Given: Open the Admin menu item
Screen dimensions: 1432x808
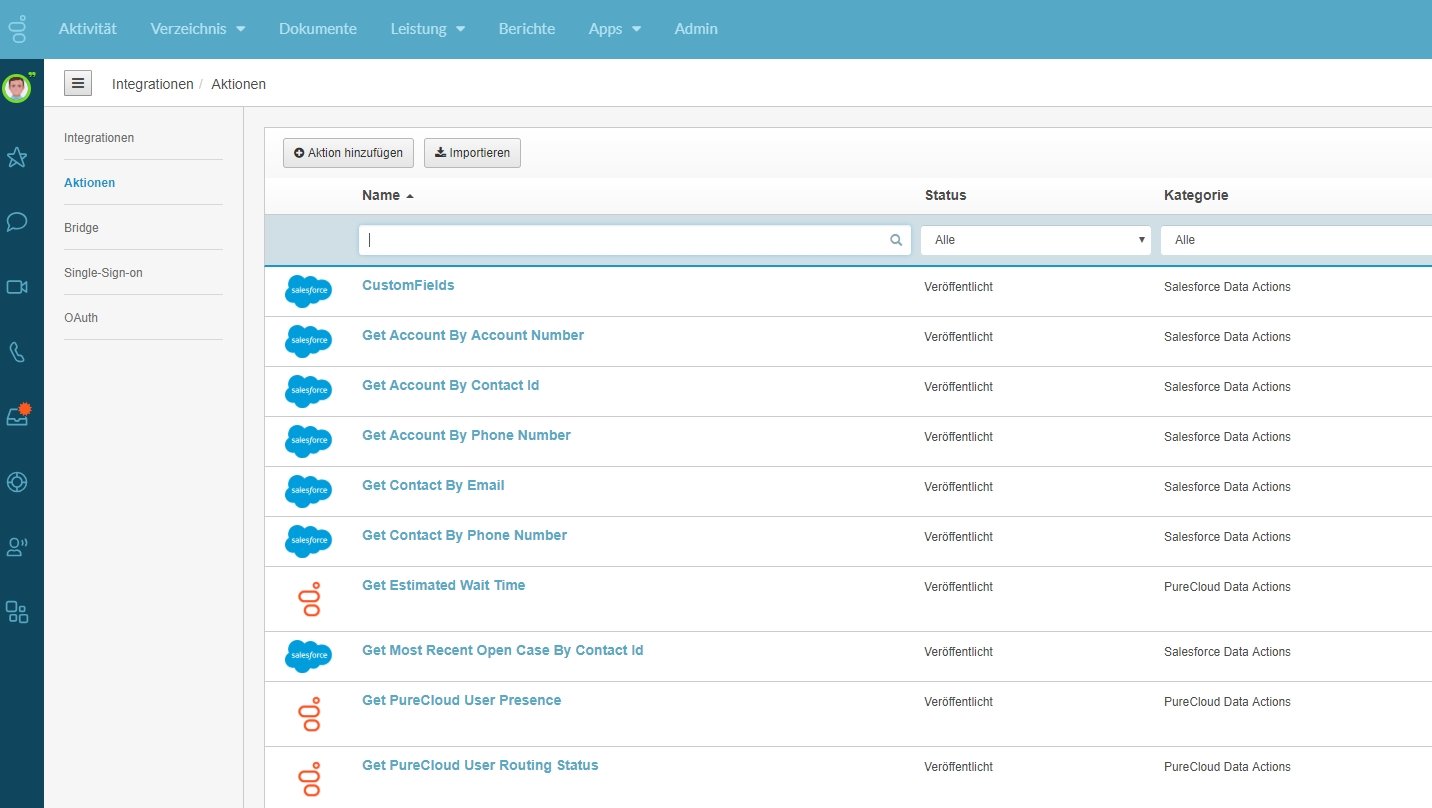Looking at the screenshot, I should point(696,29).
